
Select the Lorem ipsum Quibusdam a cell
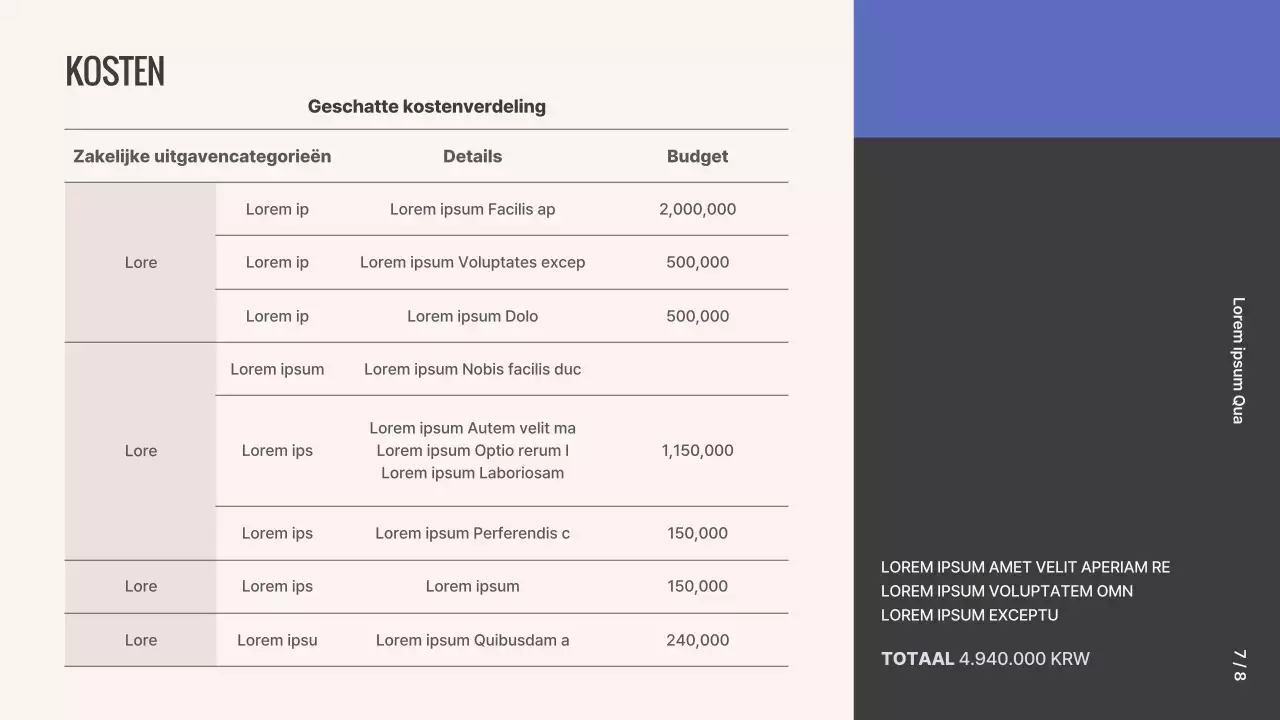pos(472,640)
